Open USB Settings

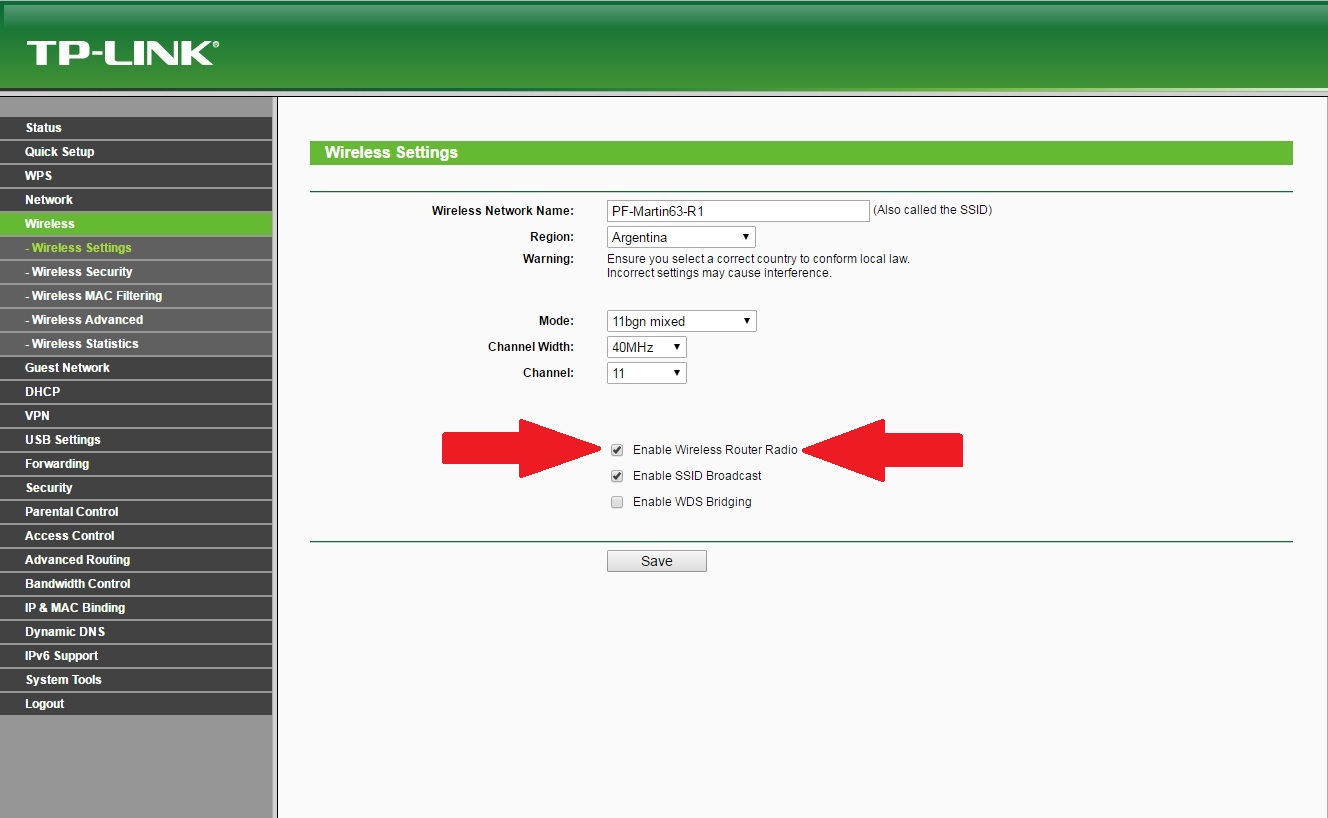pos(136,440)
